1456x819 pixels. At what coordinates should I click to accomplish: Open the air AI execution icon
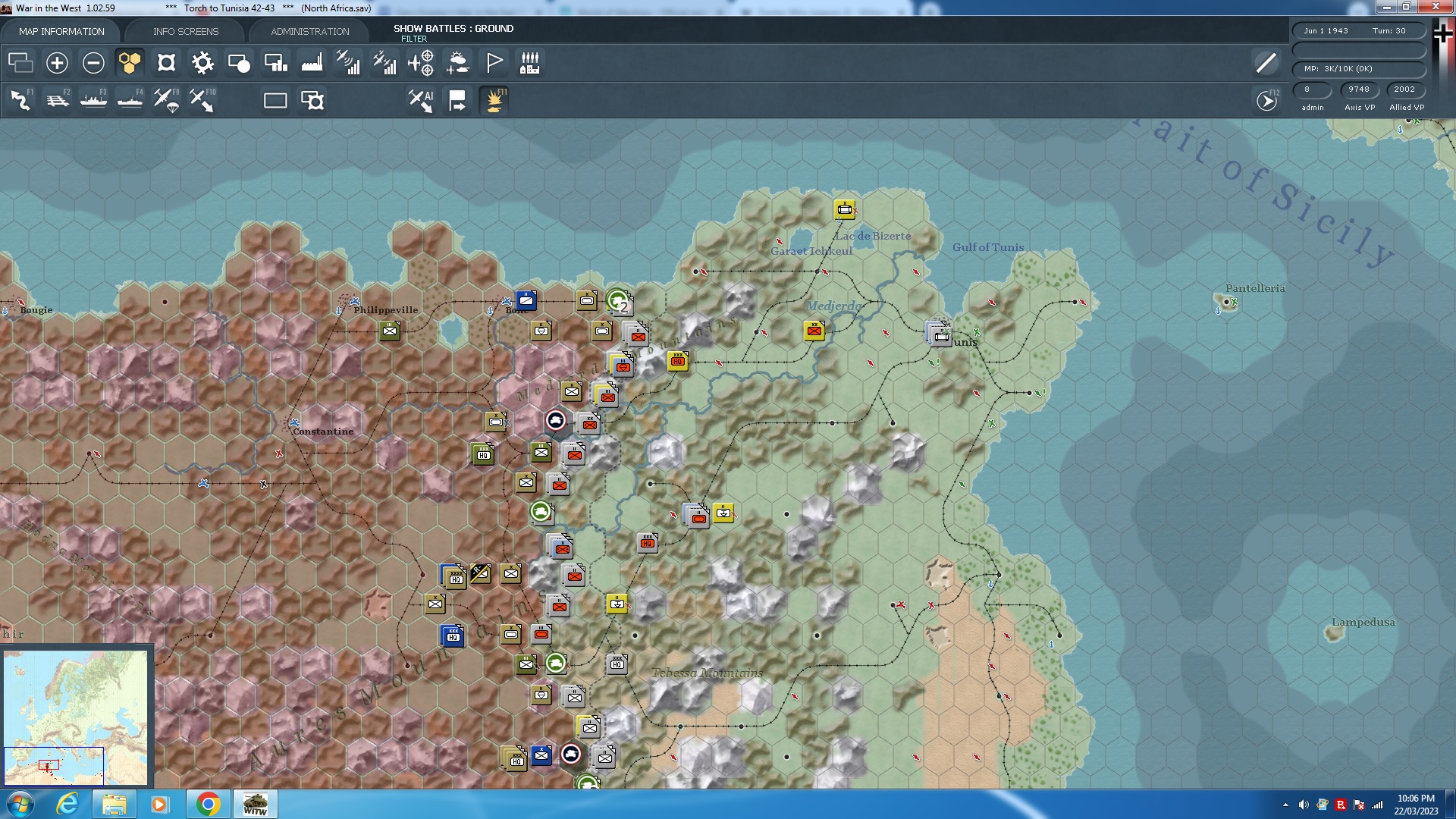pos(421,100)
